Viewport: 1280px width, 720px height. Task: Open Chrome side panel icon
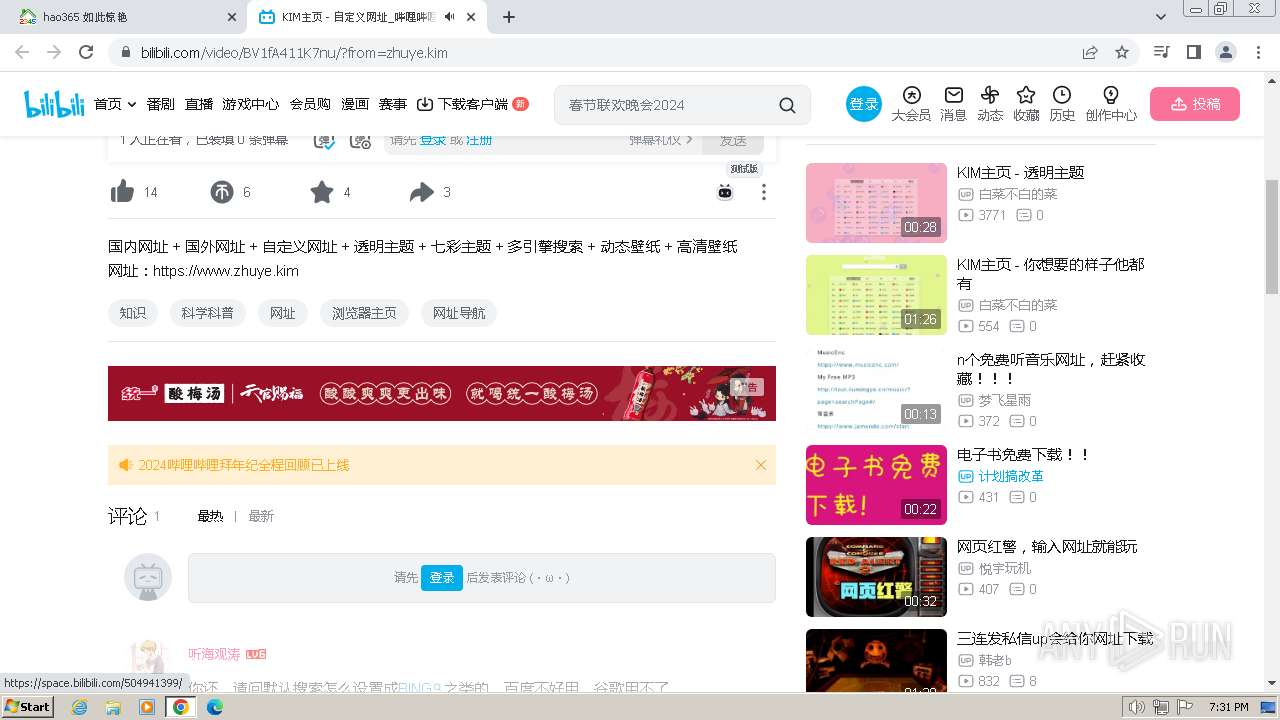(1193, 52)
